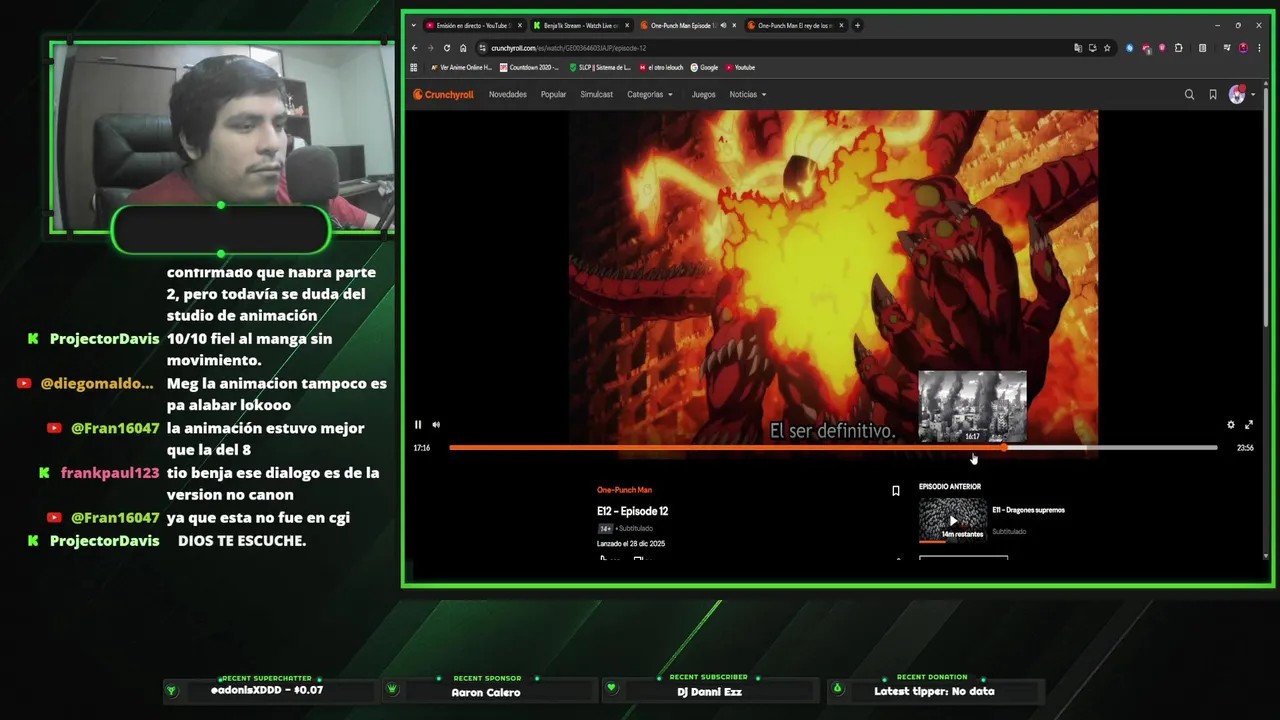Play previous episode E11 thumbnail
The width and height of the screenshot is (1280, 720).
click(x=952, y=521)
